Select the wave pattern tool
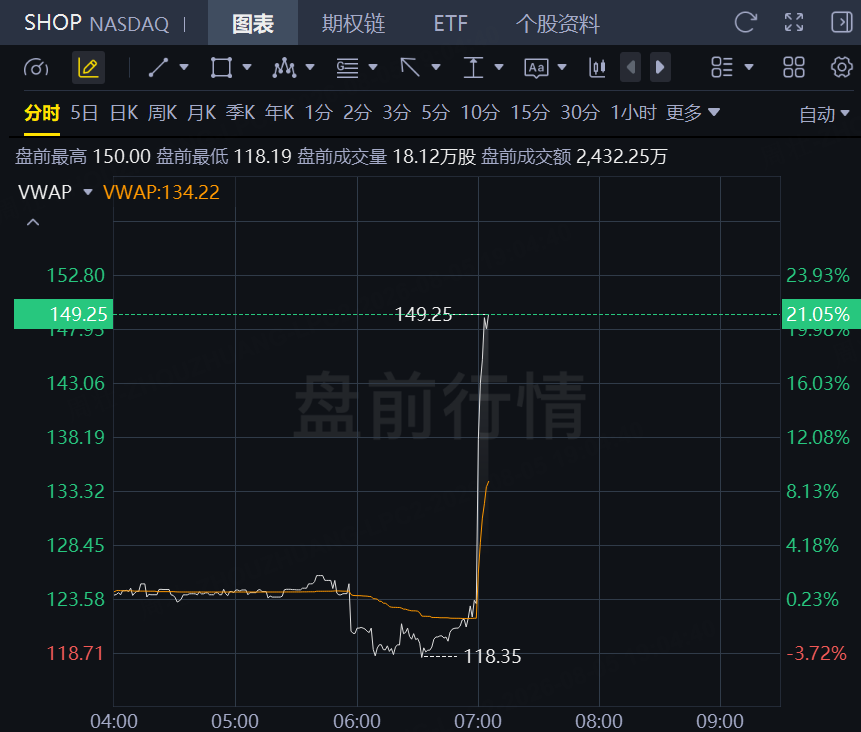The width and height of the screenshot is (861, 732). point(284,68)
